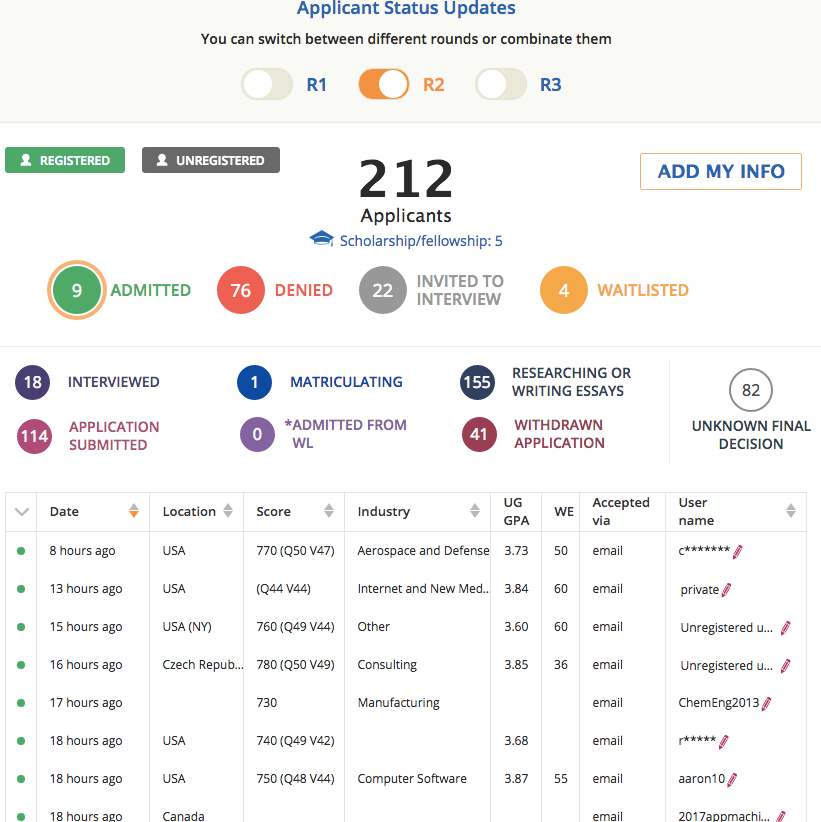The height and width of the screenshot is (822, 821).
Task: Click the Add My Info button
Action: pos(721,171)
